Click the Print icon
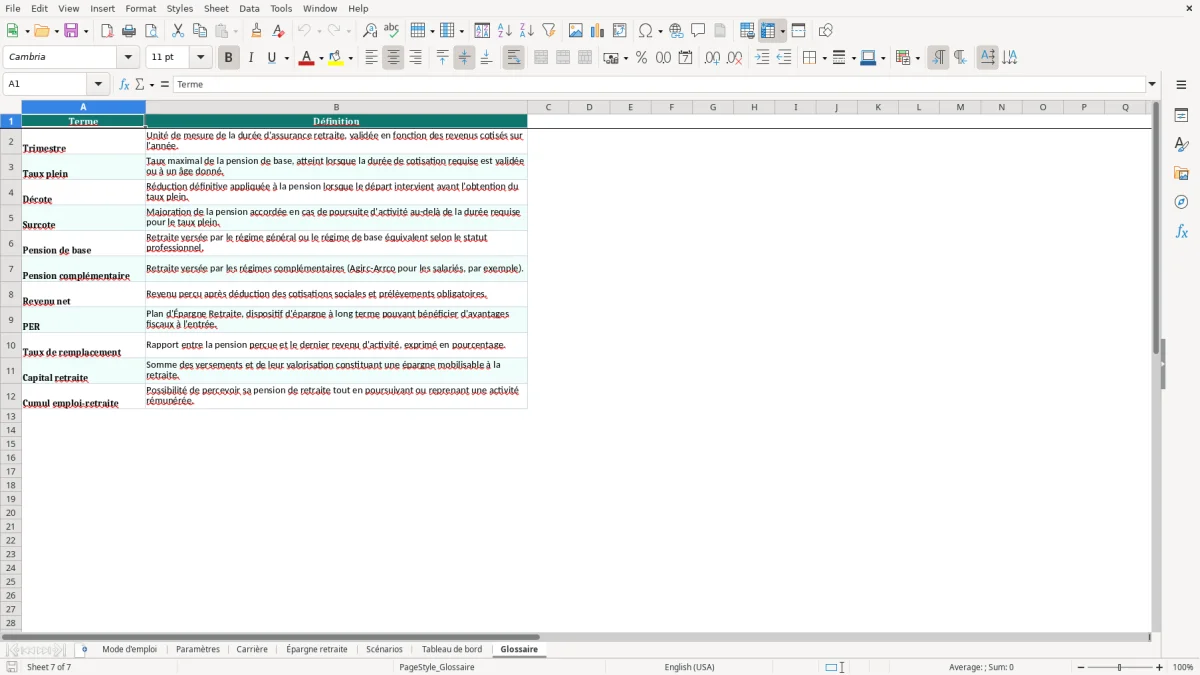 click(x=129, y=31)
